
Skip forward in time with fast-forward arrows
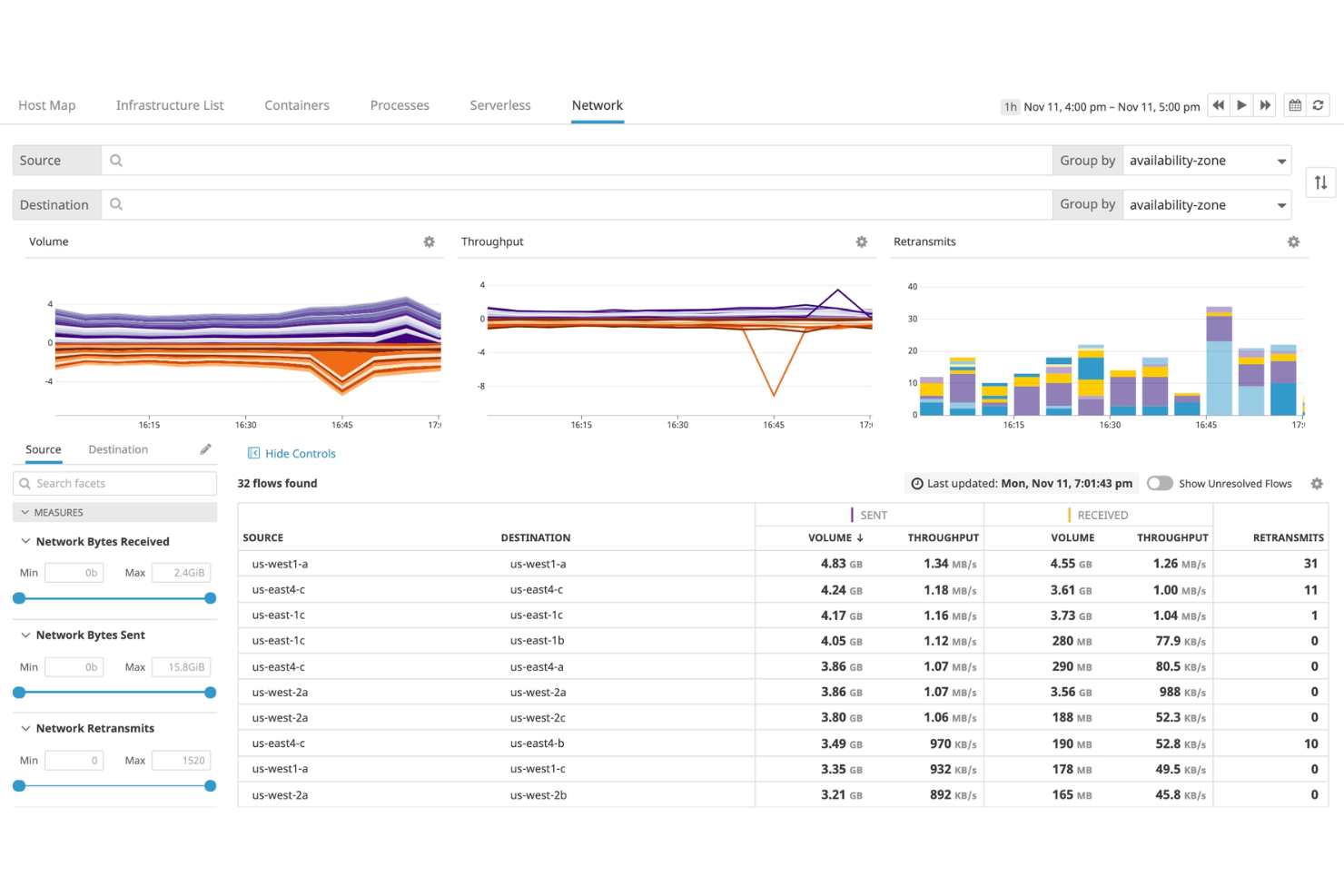click(x=1265, y=104)
